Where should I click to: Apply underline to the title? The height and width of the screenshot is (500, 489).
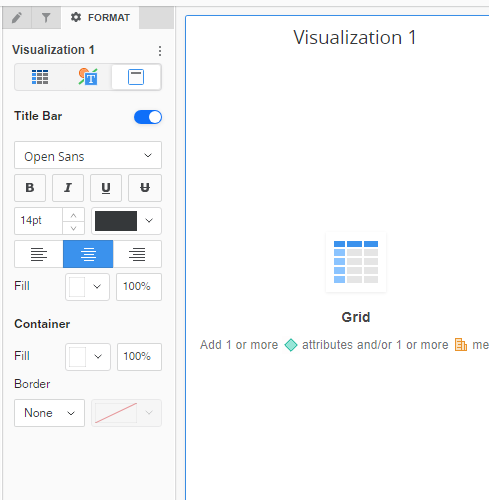click(x=106, y=188)
